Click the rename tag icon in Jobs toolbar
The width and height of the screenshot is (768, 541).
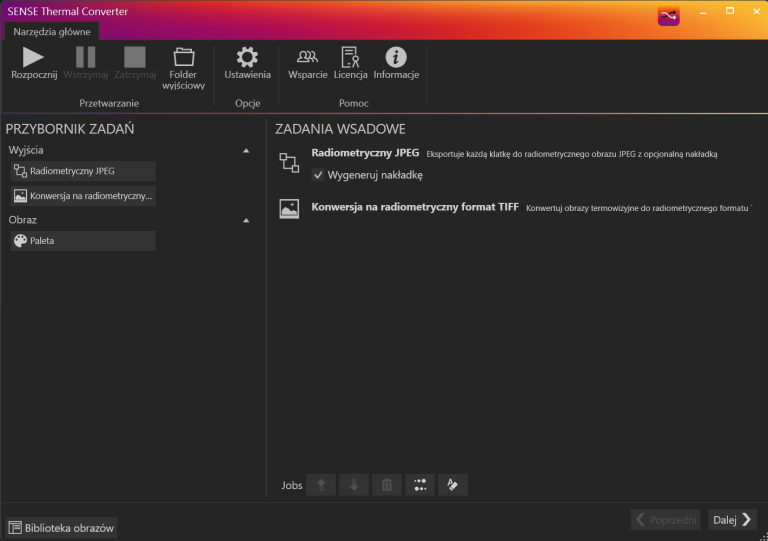coord(453,485)
